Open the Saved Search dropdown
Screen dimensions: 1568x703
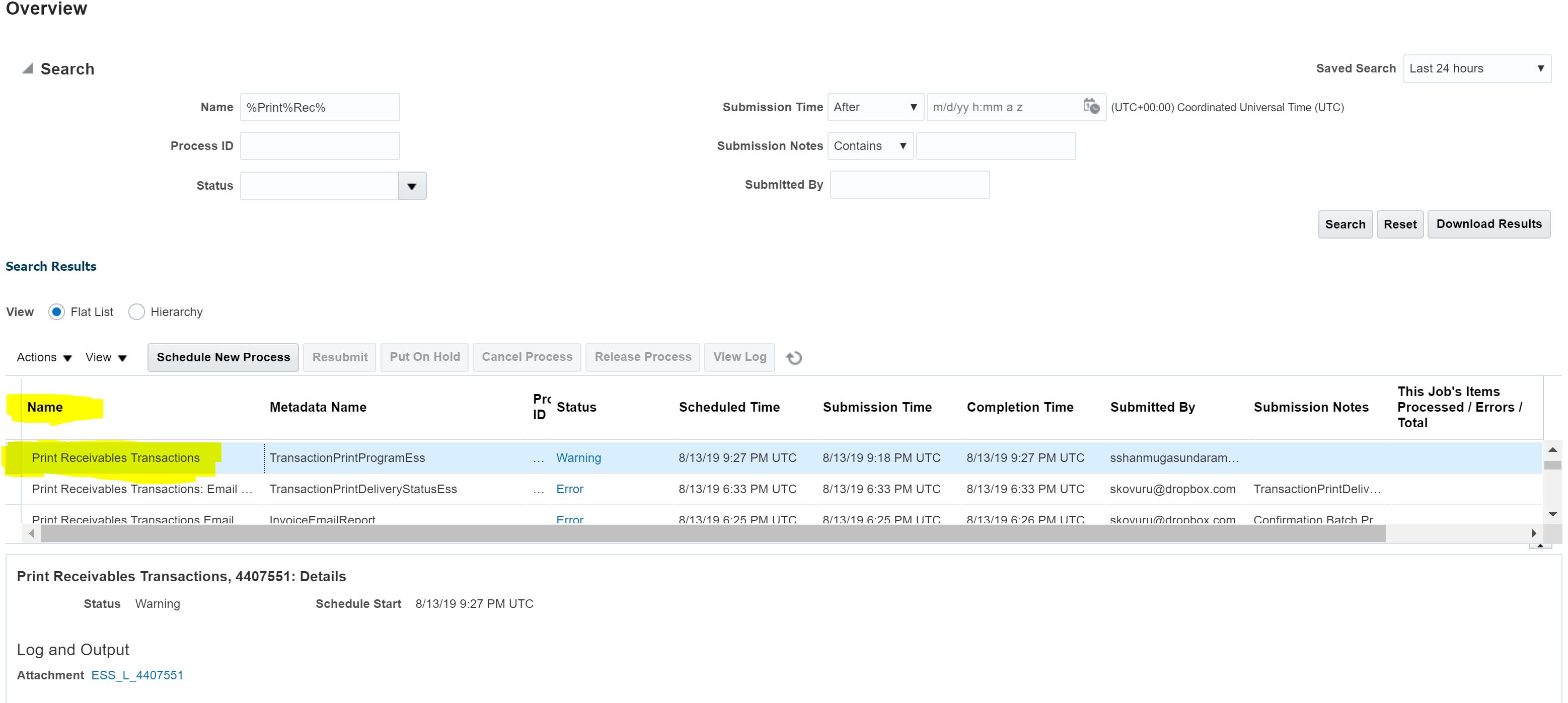pos(1477,68)
